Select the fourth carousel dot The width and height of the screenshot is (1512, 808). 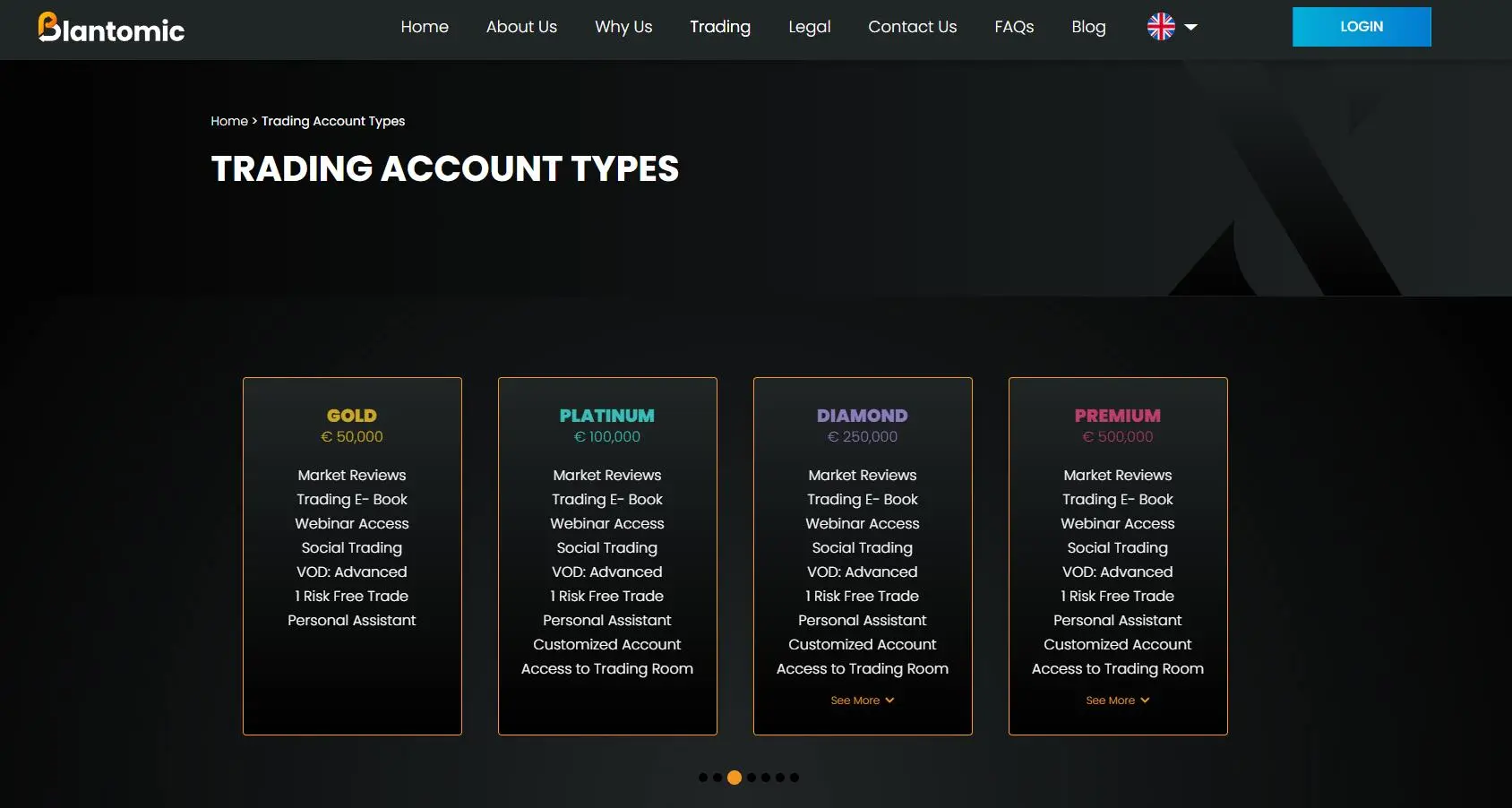click(x=752, y=778)
